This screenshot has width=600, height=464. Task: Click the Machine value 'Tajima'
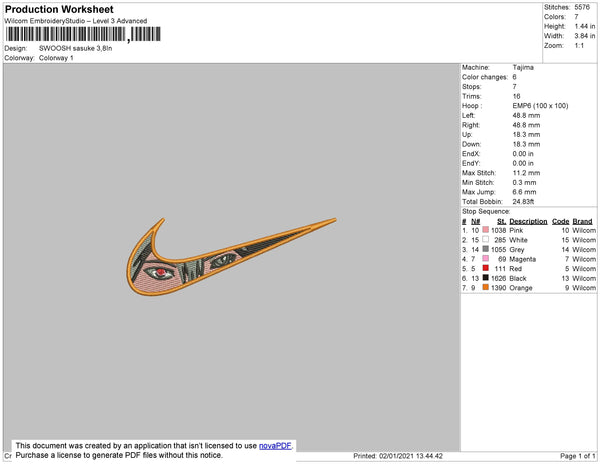tap(523, 67)
